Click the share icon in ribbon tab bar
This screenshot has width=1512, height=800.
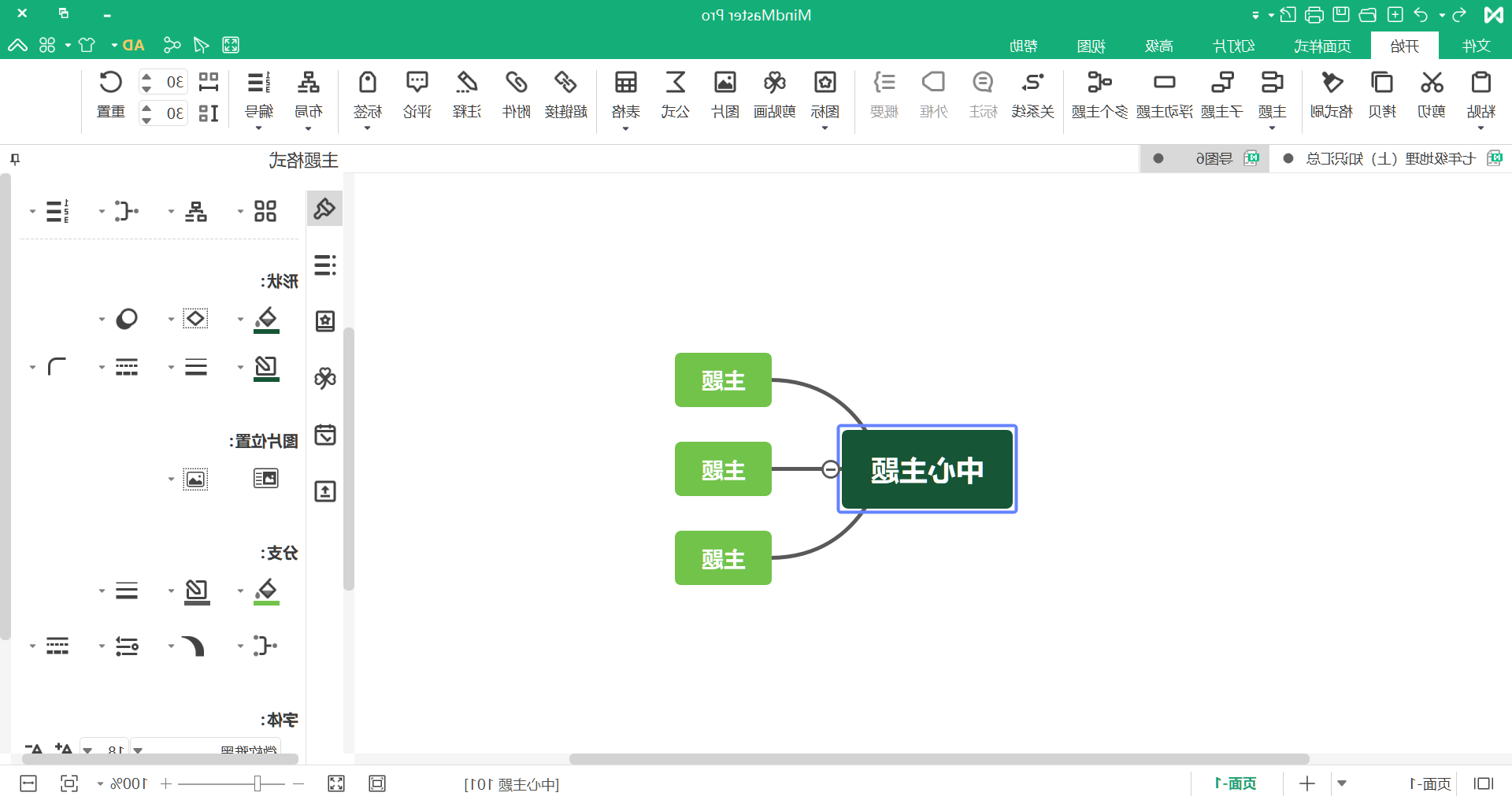[x=172, y=45]
